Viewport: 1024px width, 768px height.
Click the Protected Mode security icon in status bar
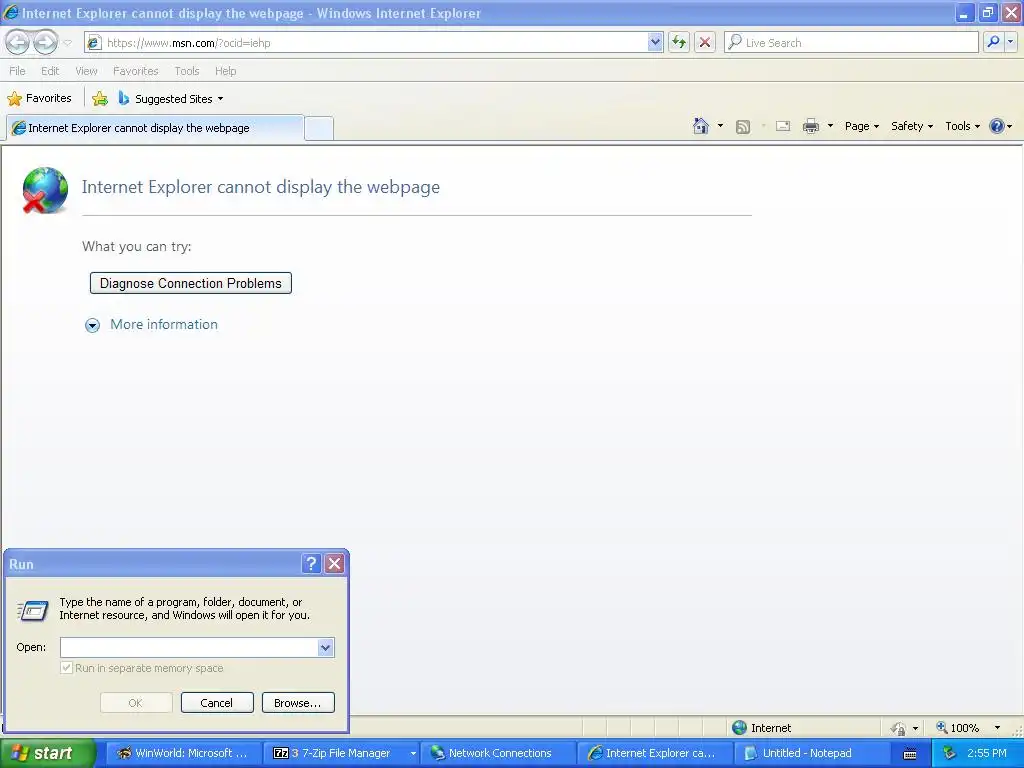898,728
